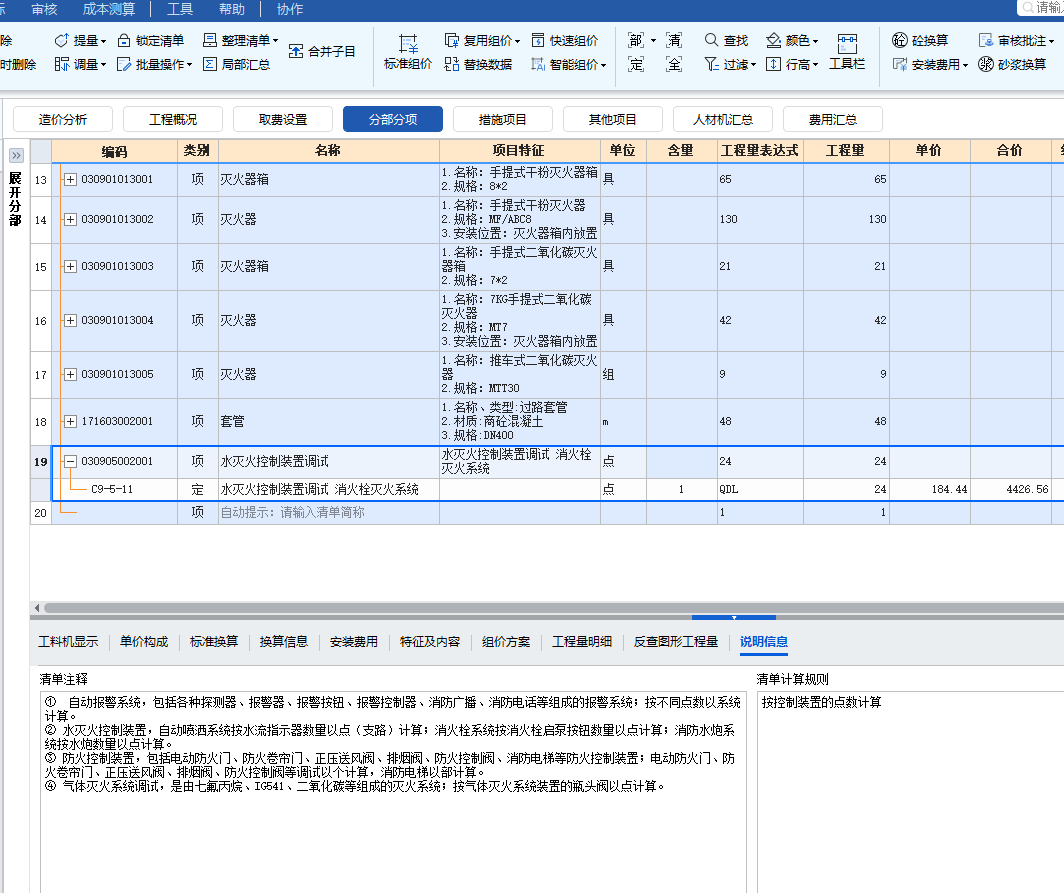
Task: Activate the 快速组价 tool
Action: tap(565, 40)
